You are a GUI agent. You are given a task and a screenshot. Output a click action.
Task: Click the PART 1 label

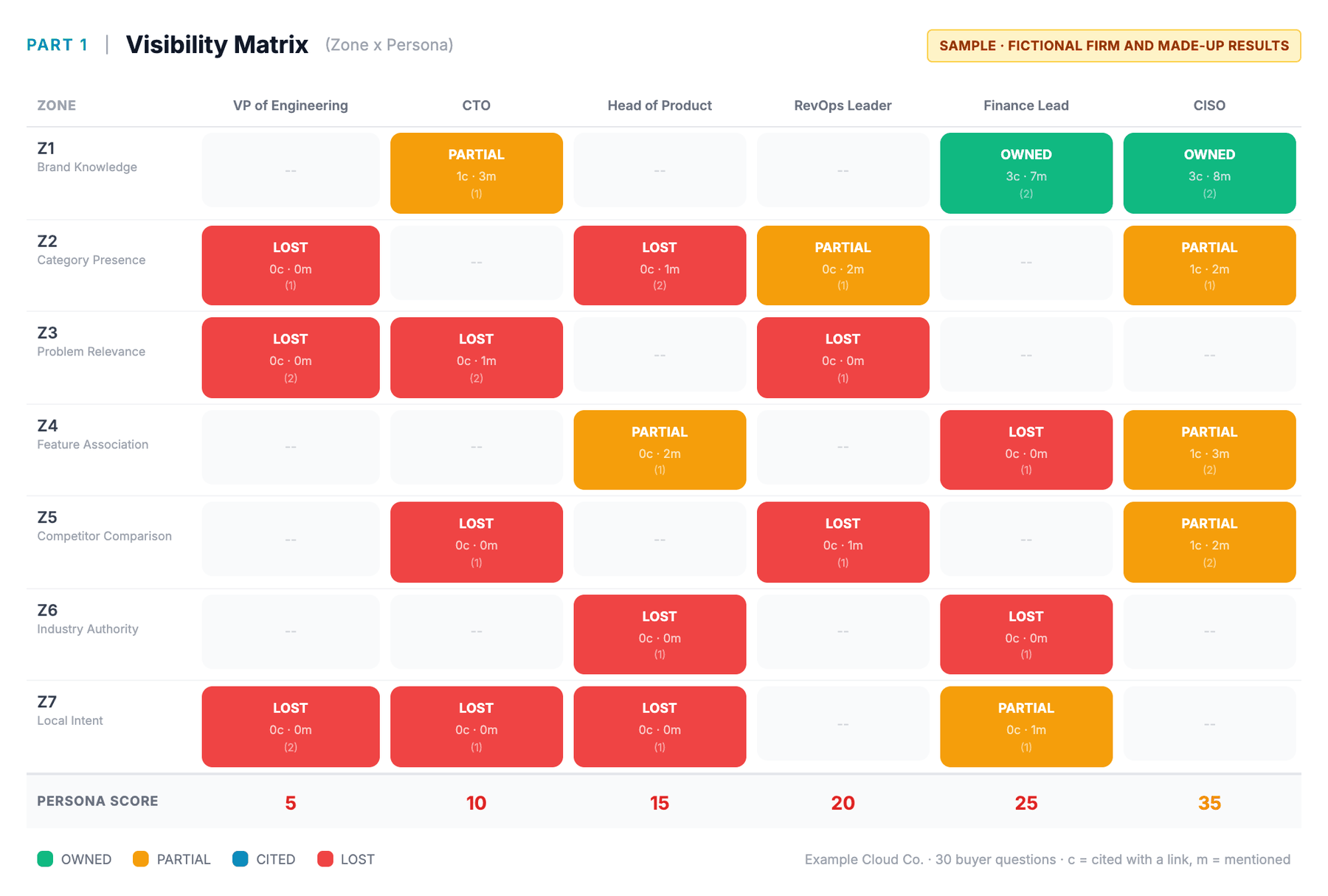[x=58, y=45]
